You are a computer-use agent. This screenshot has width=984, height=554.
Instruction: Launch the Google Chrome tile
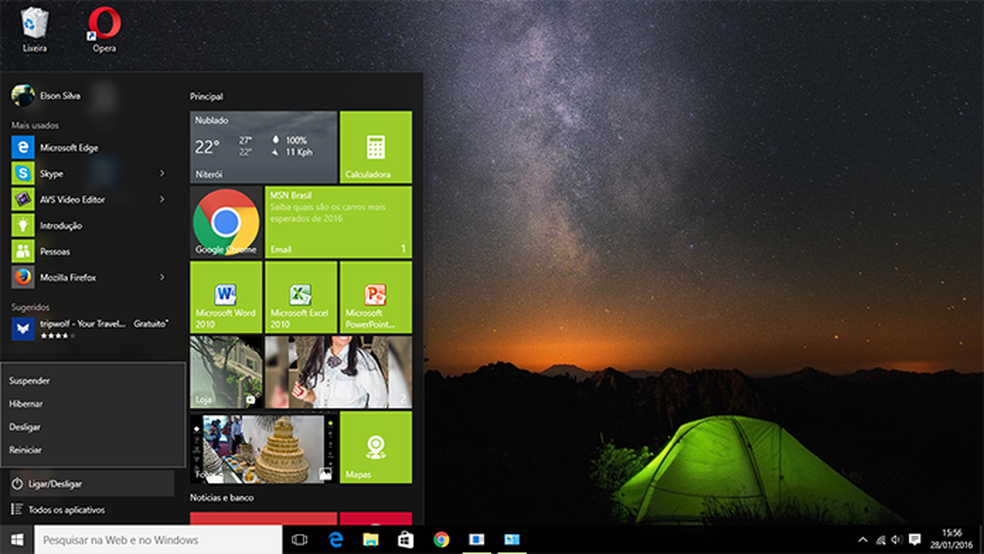[x=226, y=222]
